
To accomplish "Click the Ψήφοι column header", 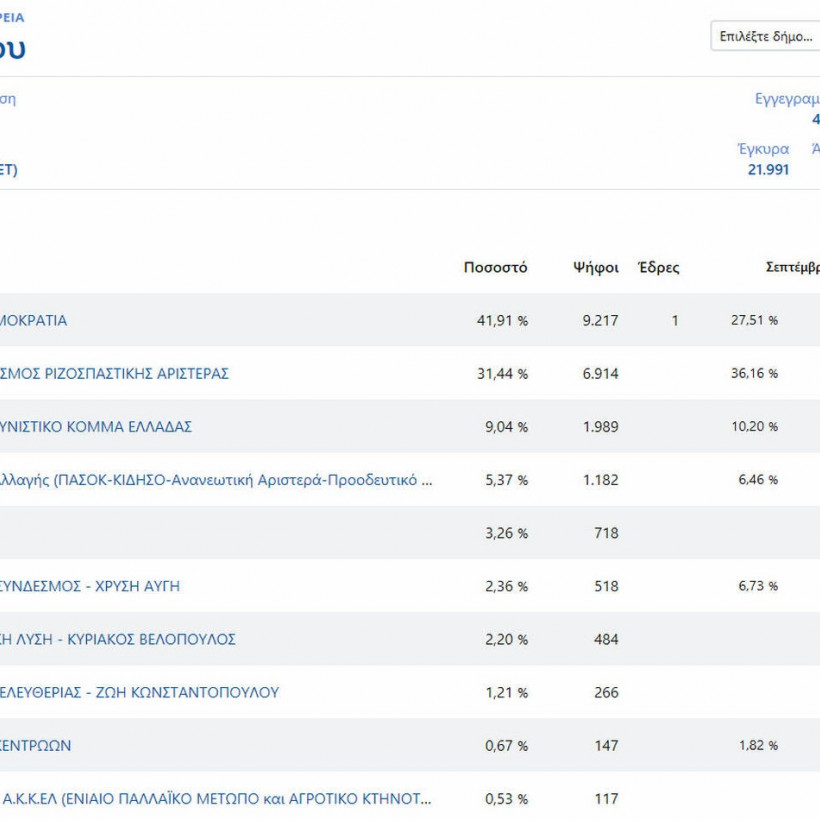I will [x=596, y=267].
